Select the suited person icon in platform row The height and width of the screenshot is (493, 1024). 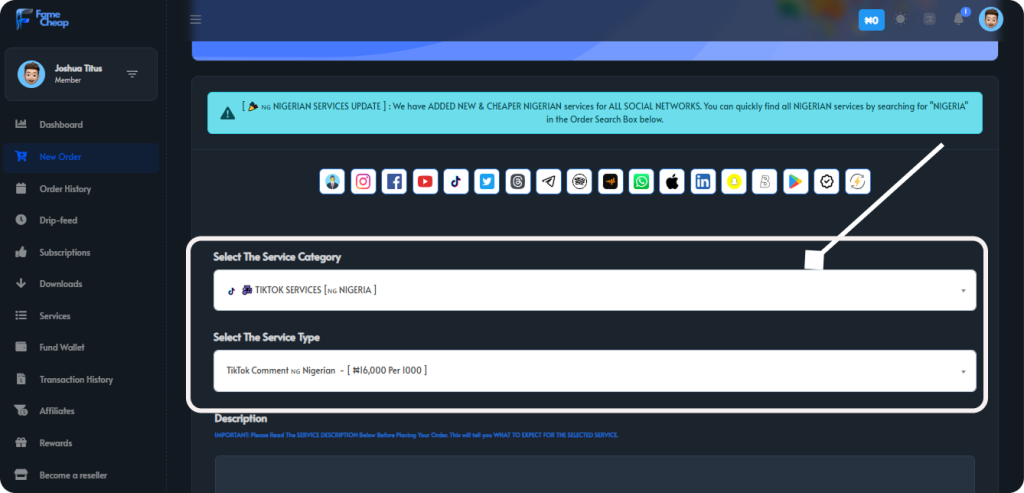coord(332,182)
